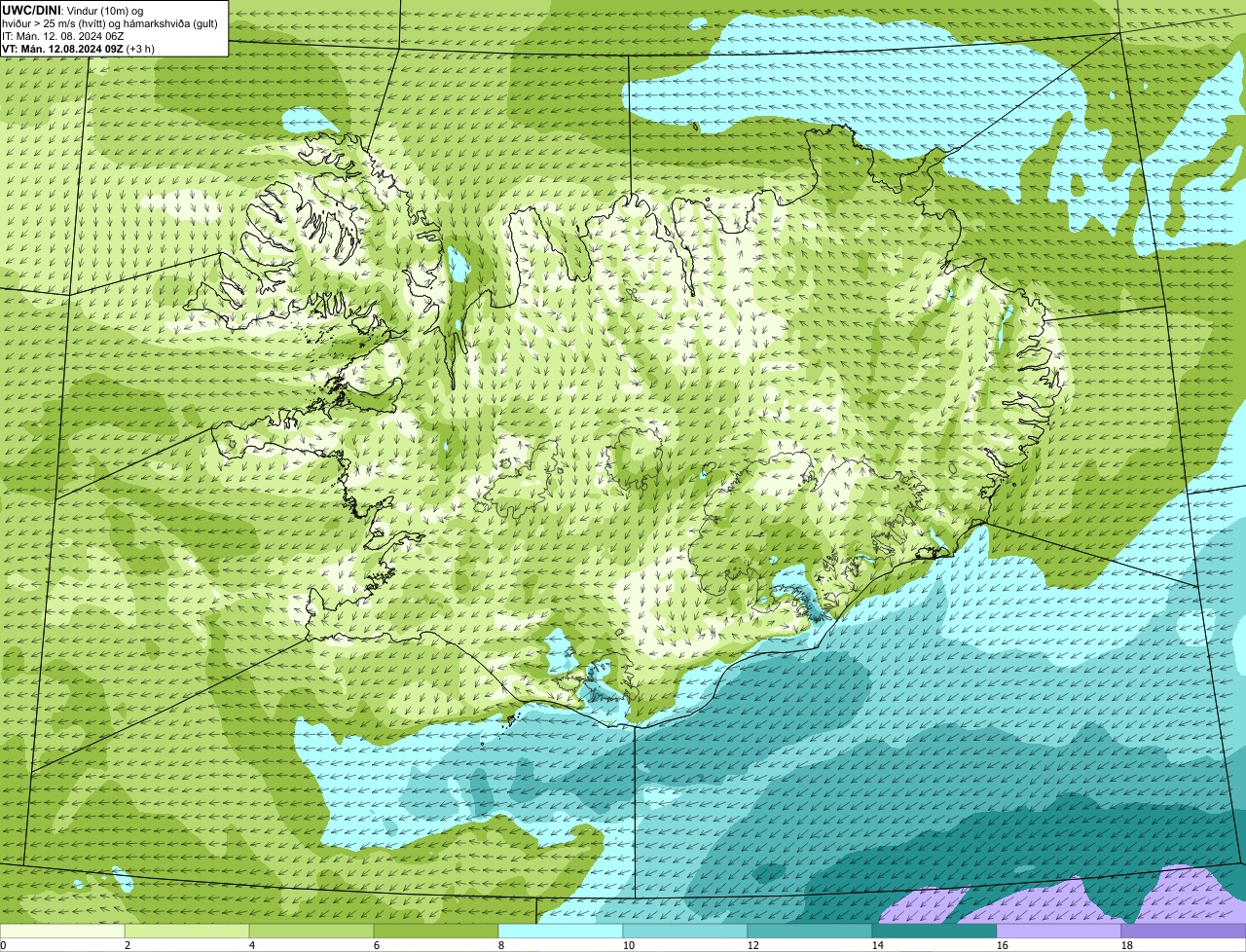
Task: Click the legend scale label 6
Action: [x=377, y=945]
